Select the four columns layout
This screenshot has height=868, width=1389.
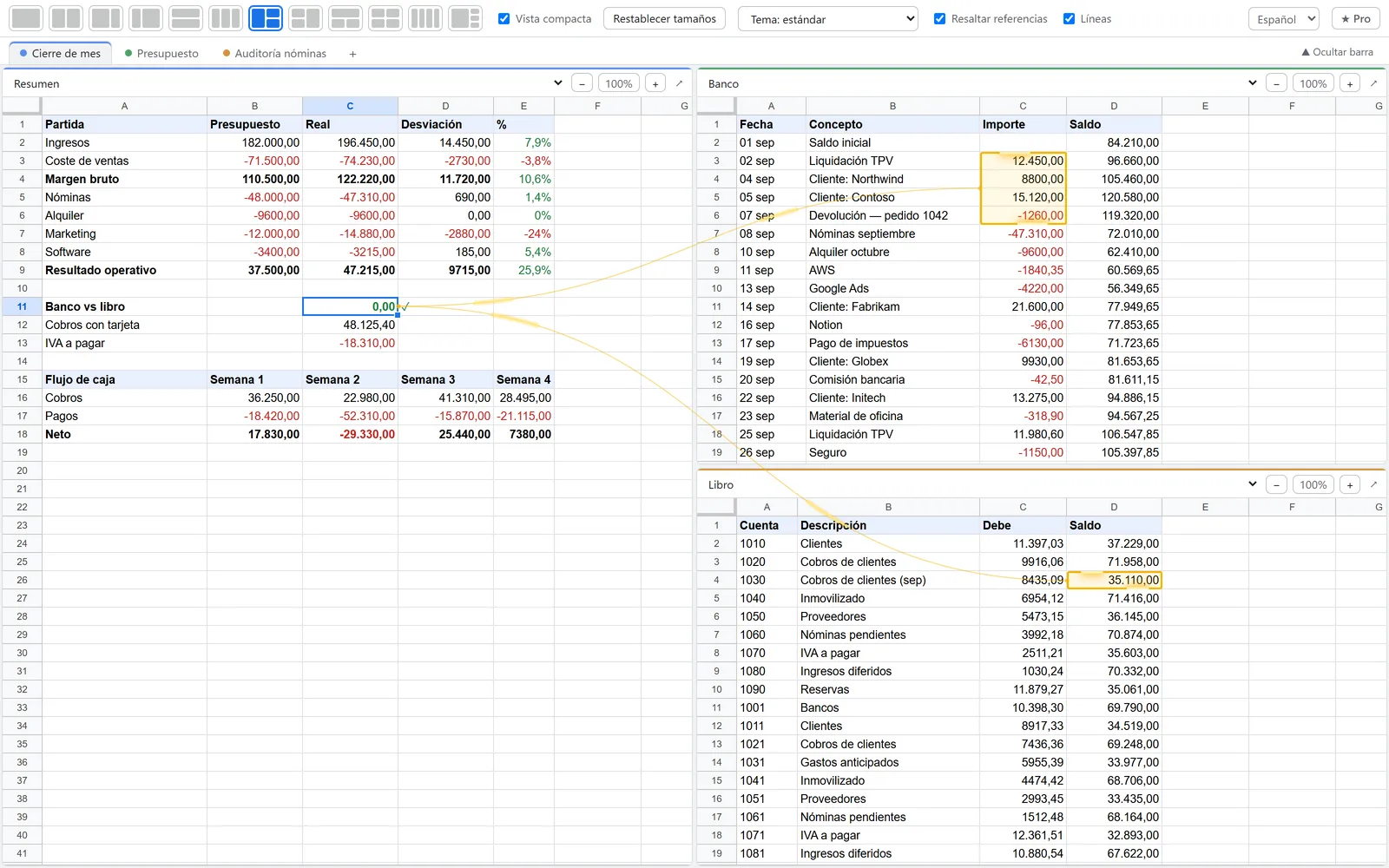click(425, 18)
